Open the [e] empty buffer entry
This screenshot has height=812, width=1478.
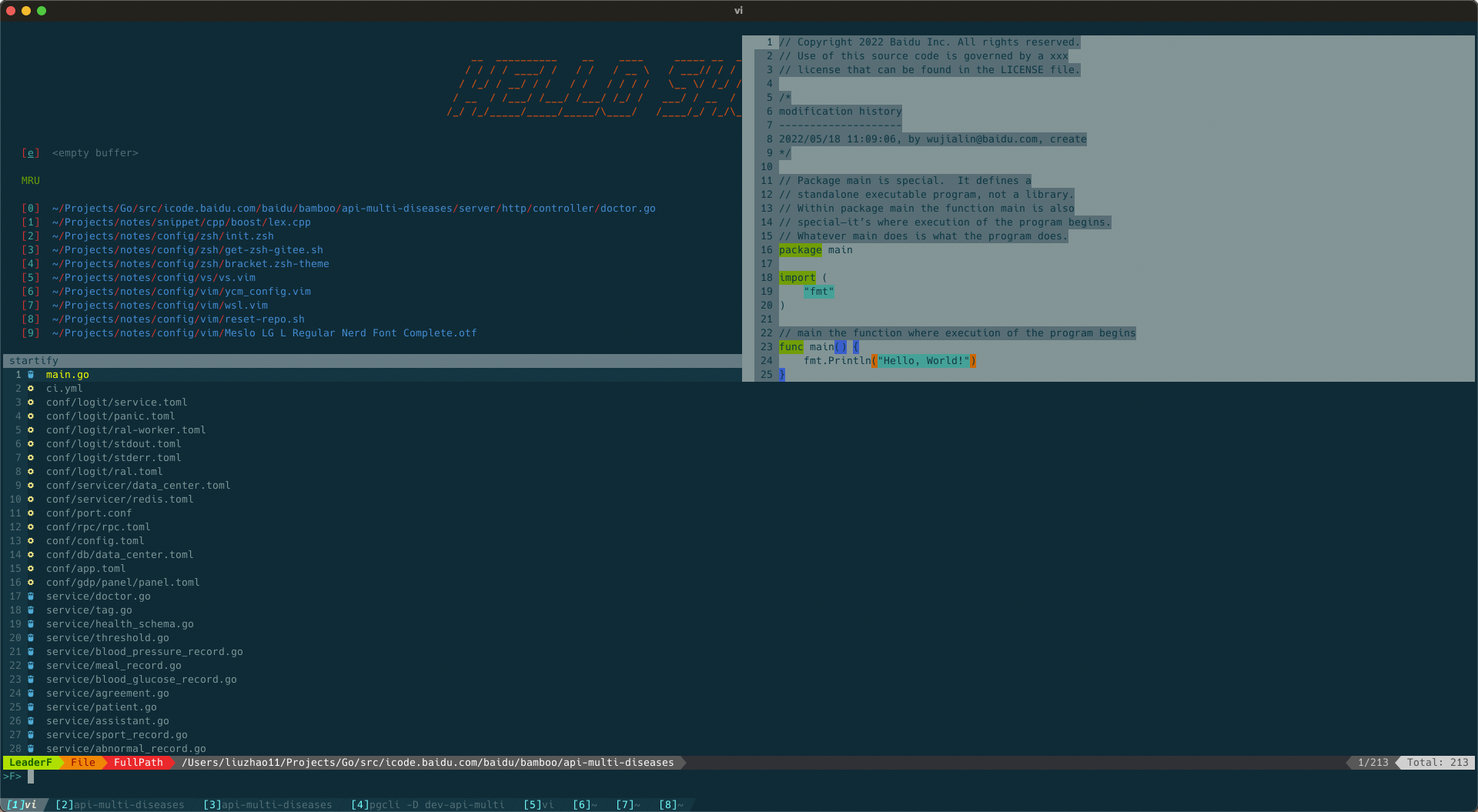tap(79, 152)
